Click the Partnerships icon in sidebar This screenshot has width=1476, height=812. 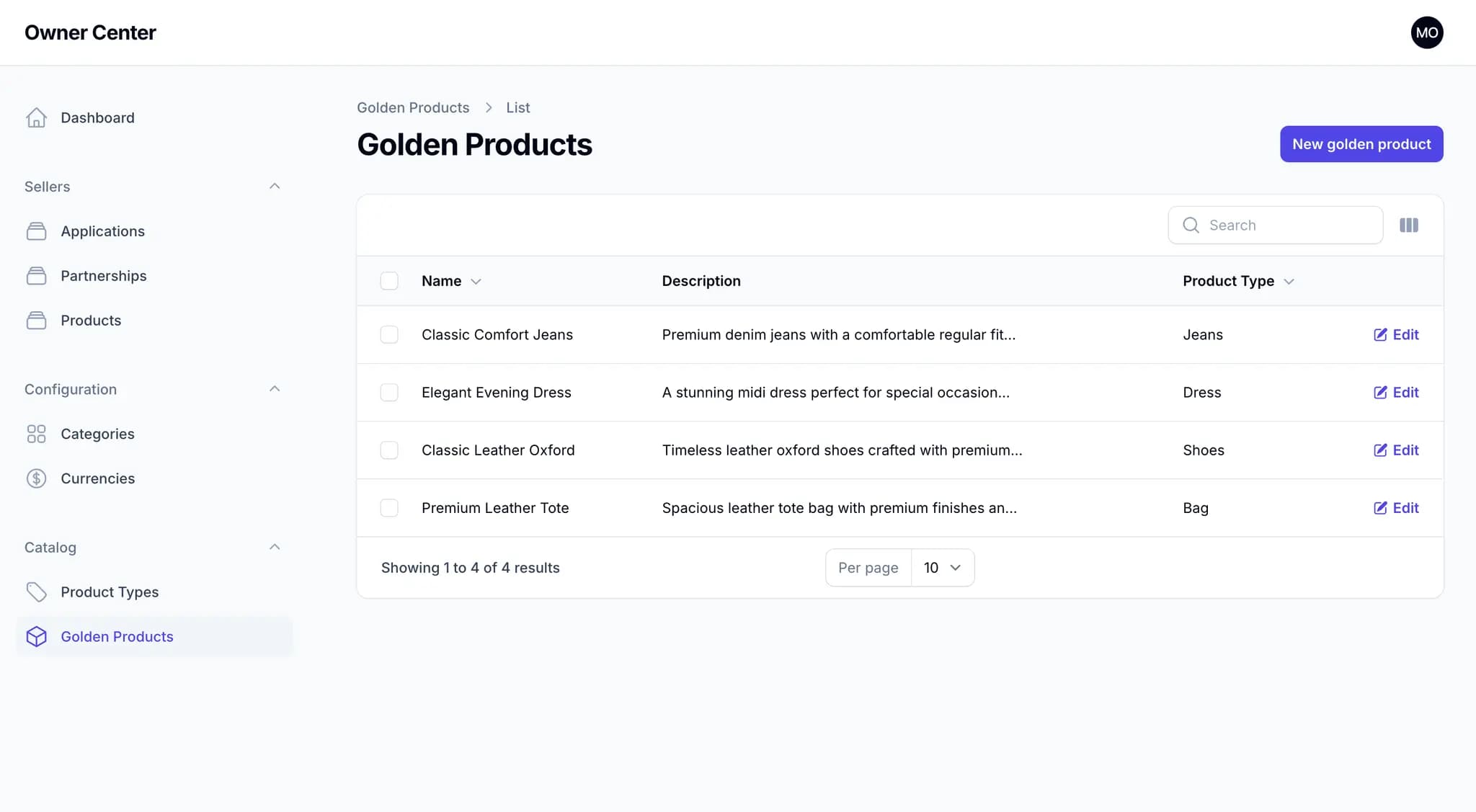click(x=37, y=275)
